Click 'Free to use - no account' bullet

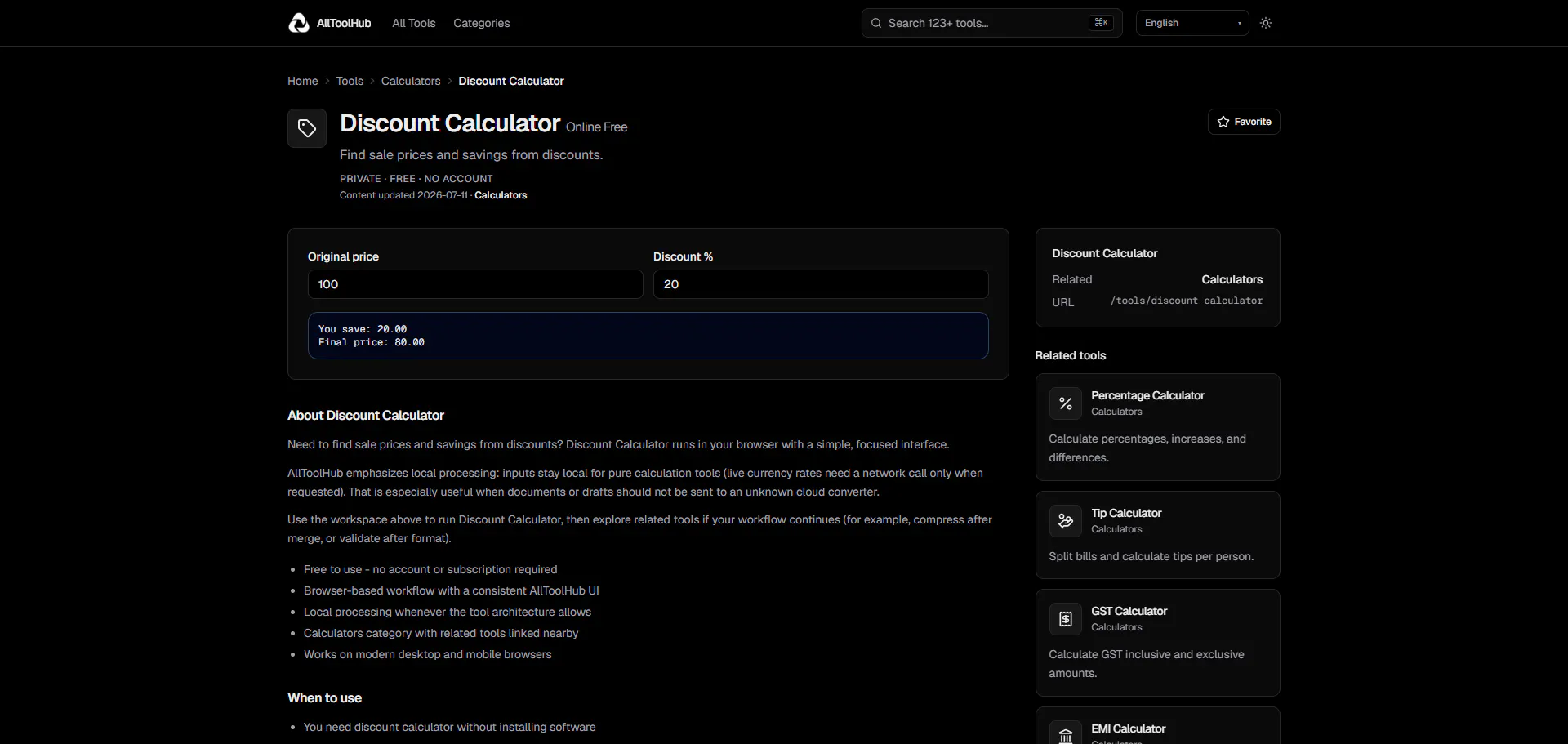[x=430, y=569]
